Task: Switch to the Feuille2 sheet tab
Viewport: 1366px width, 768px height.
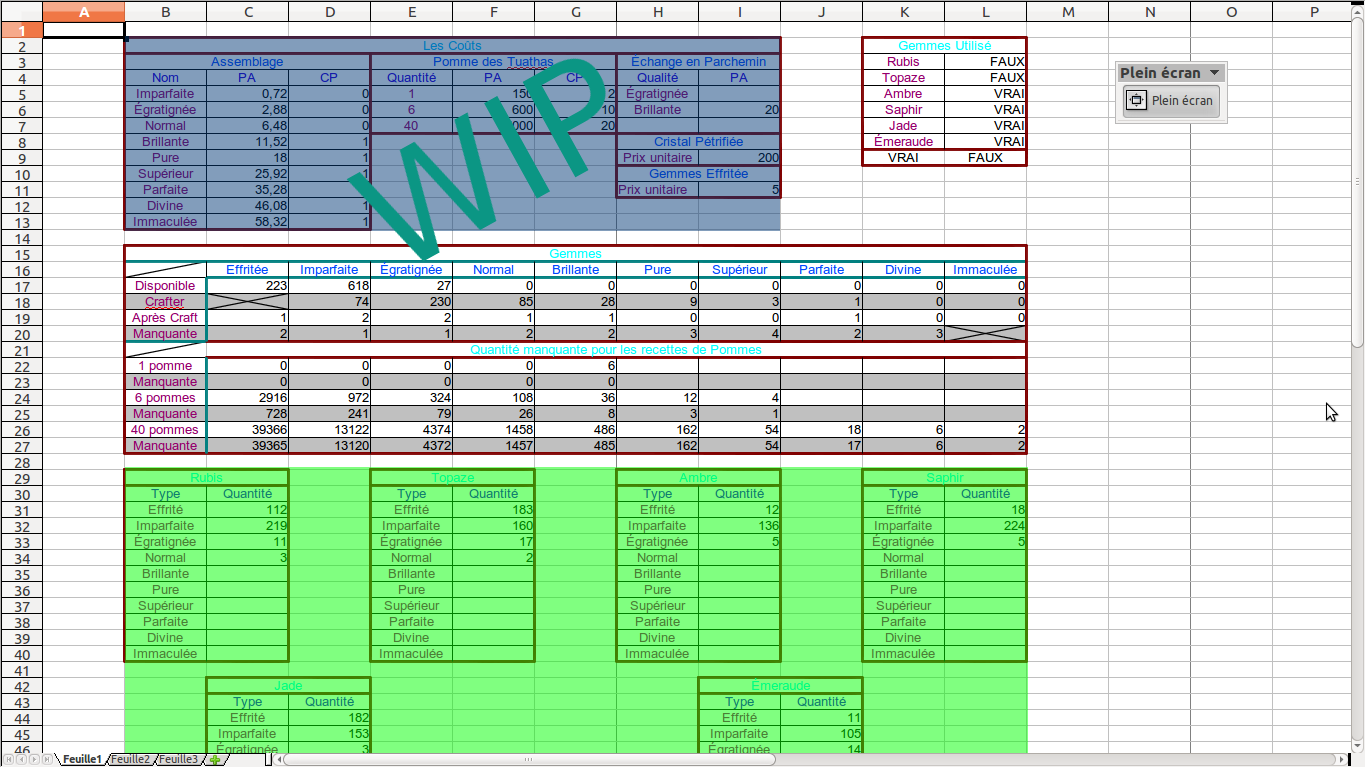Action: (131, 760)
